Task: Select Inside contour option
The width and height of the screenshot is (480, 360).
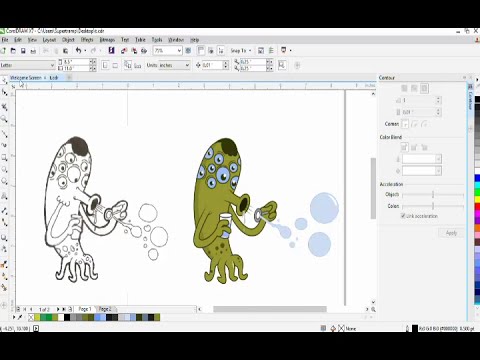Action: click(x=414, y=88)
